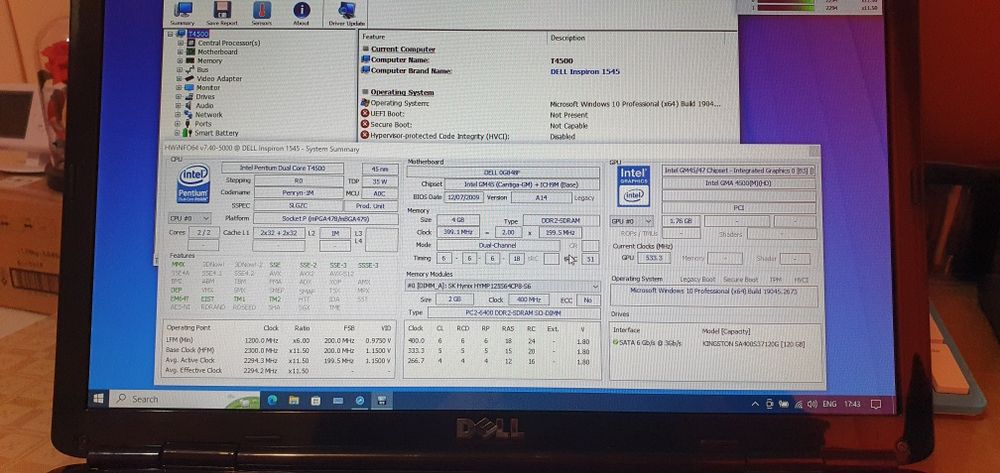1000x473 pixels.
Task: Click the green SATA drive status indicator
Action: [x=615, y=343]
